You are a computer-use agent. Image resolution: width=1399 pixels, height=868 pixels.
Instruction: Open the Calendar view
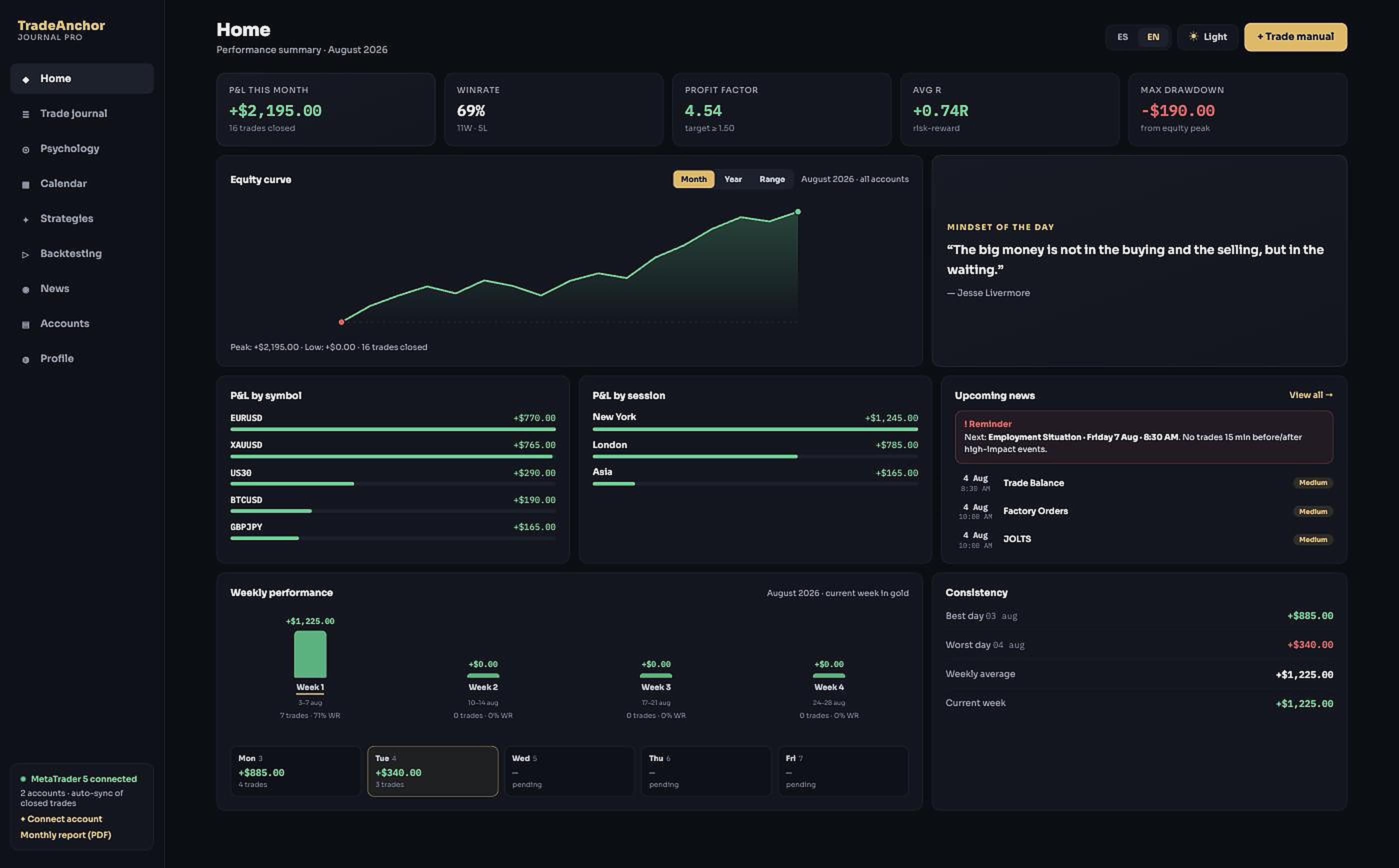pyautogui.click(x=81, y=183)
